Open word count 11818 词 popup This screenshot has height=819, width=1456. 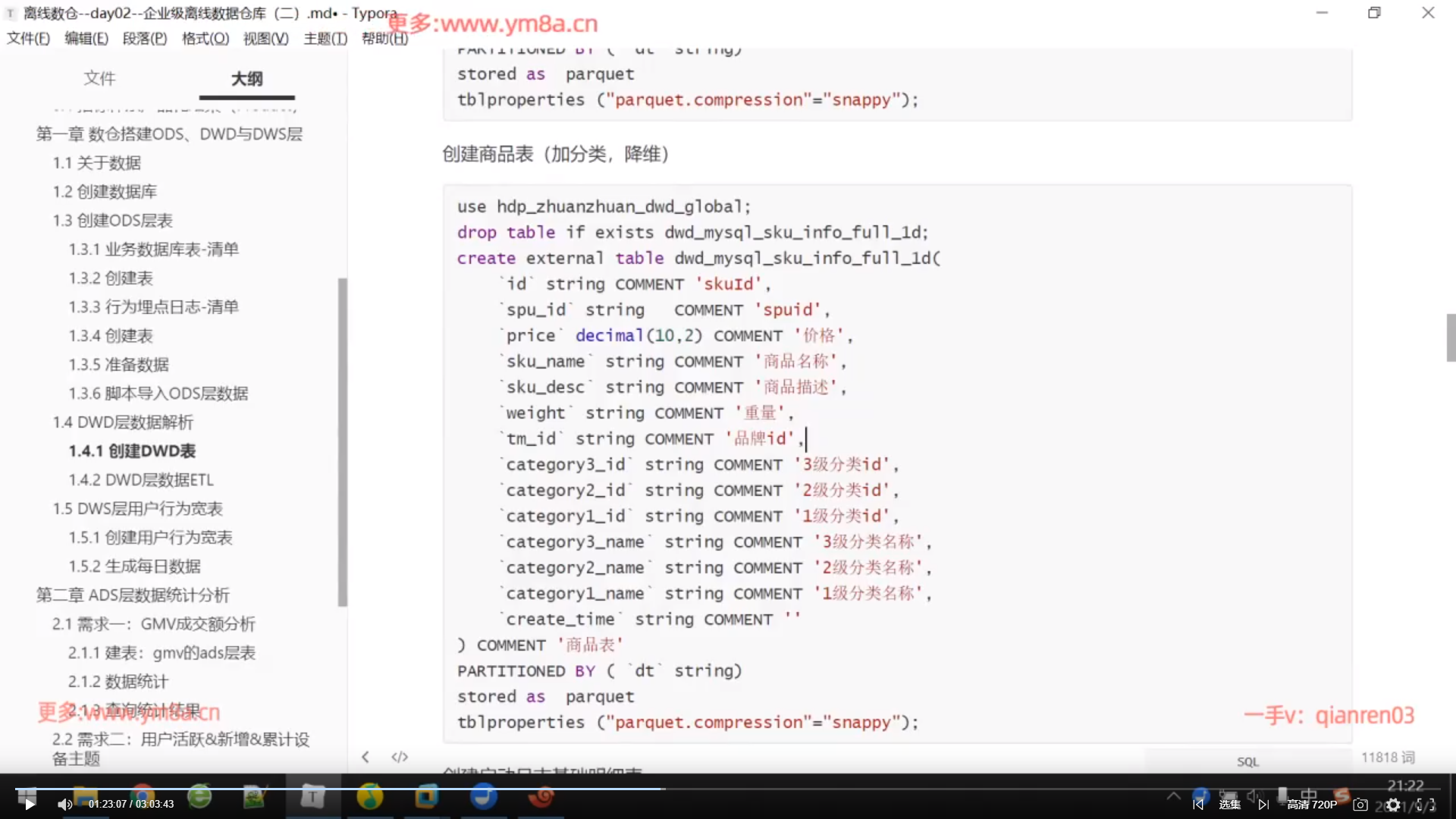[1387, 757]
